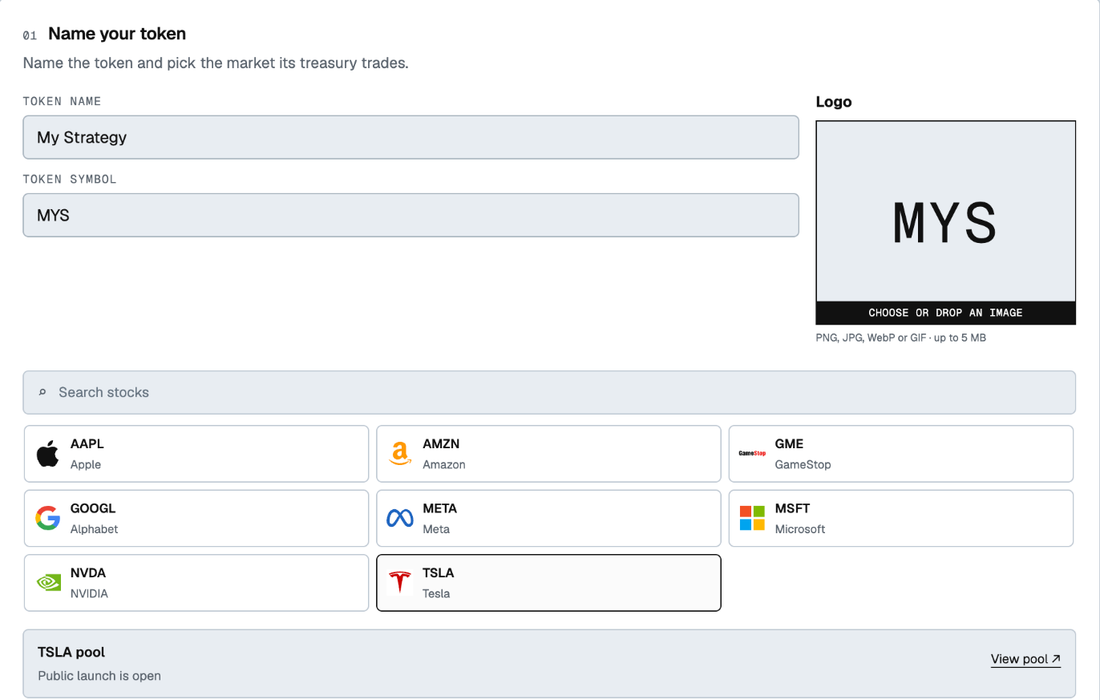Click Choose or Drop an Image button
Image resolution: width=1100 pixels, height=700 pixels.
pos(946,313)
